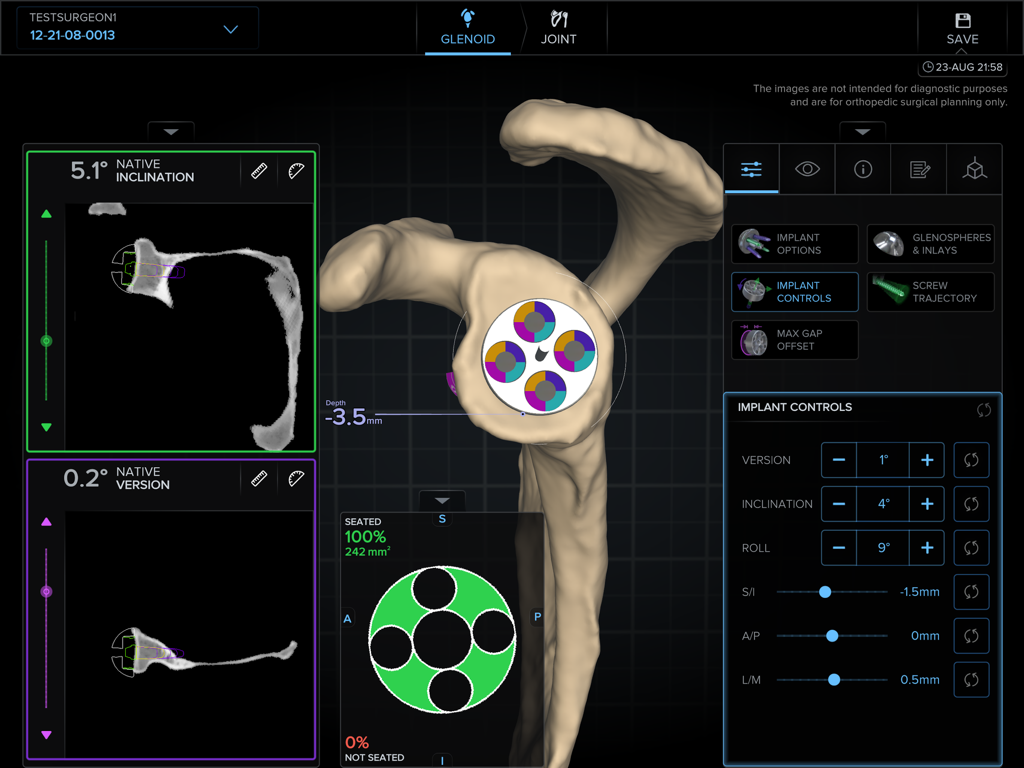The width and height of the screenshot is (1024, 768).
Task: Switch to the Joint tab
Action: 560,28
